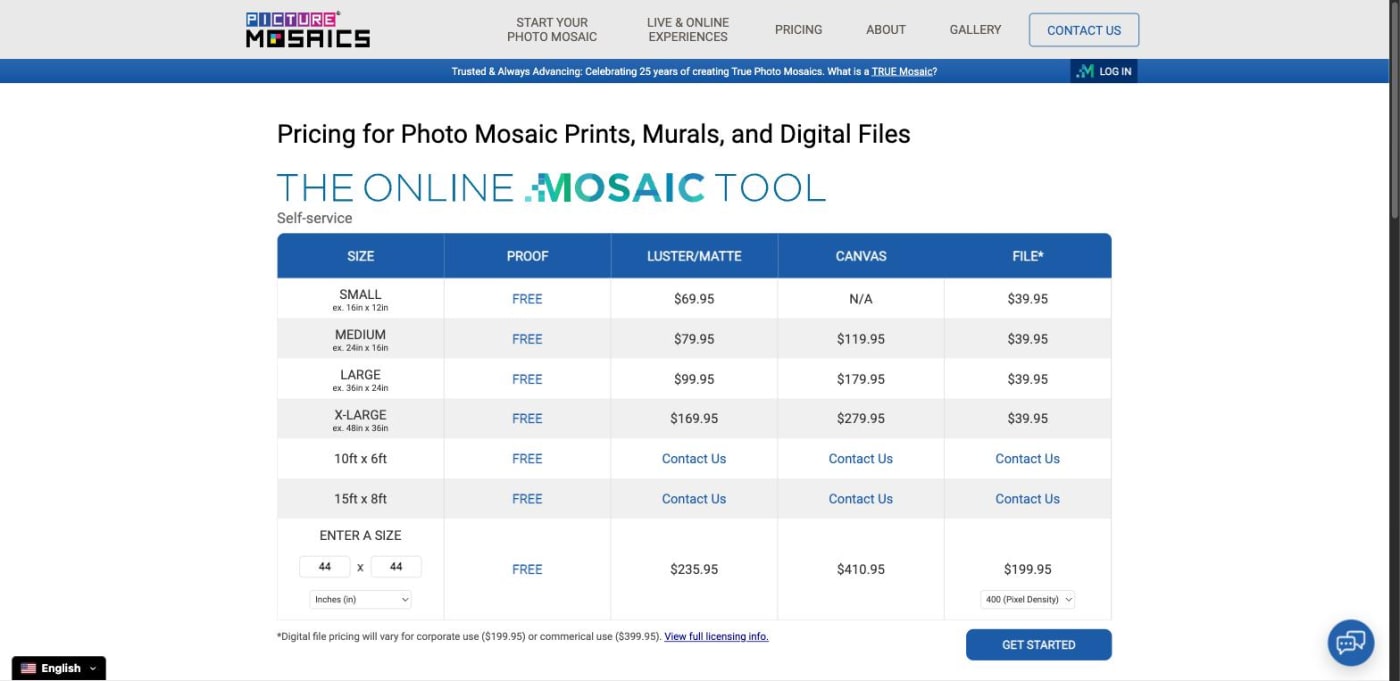
Task: Click the CANVAS column header
Action: pos(861,256)
